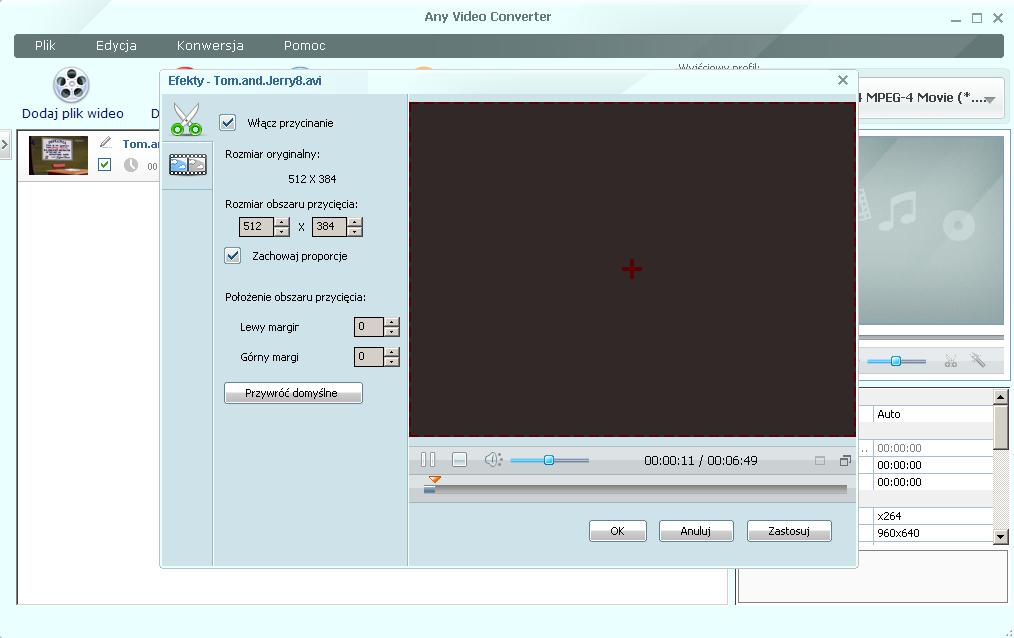Switch to the video effects filmstrip tab
Viewport: 1014px width, 638px height.
(187, 165)
